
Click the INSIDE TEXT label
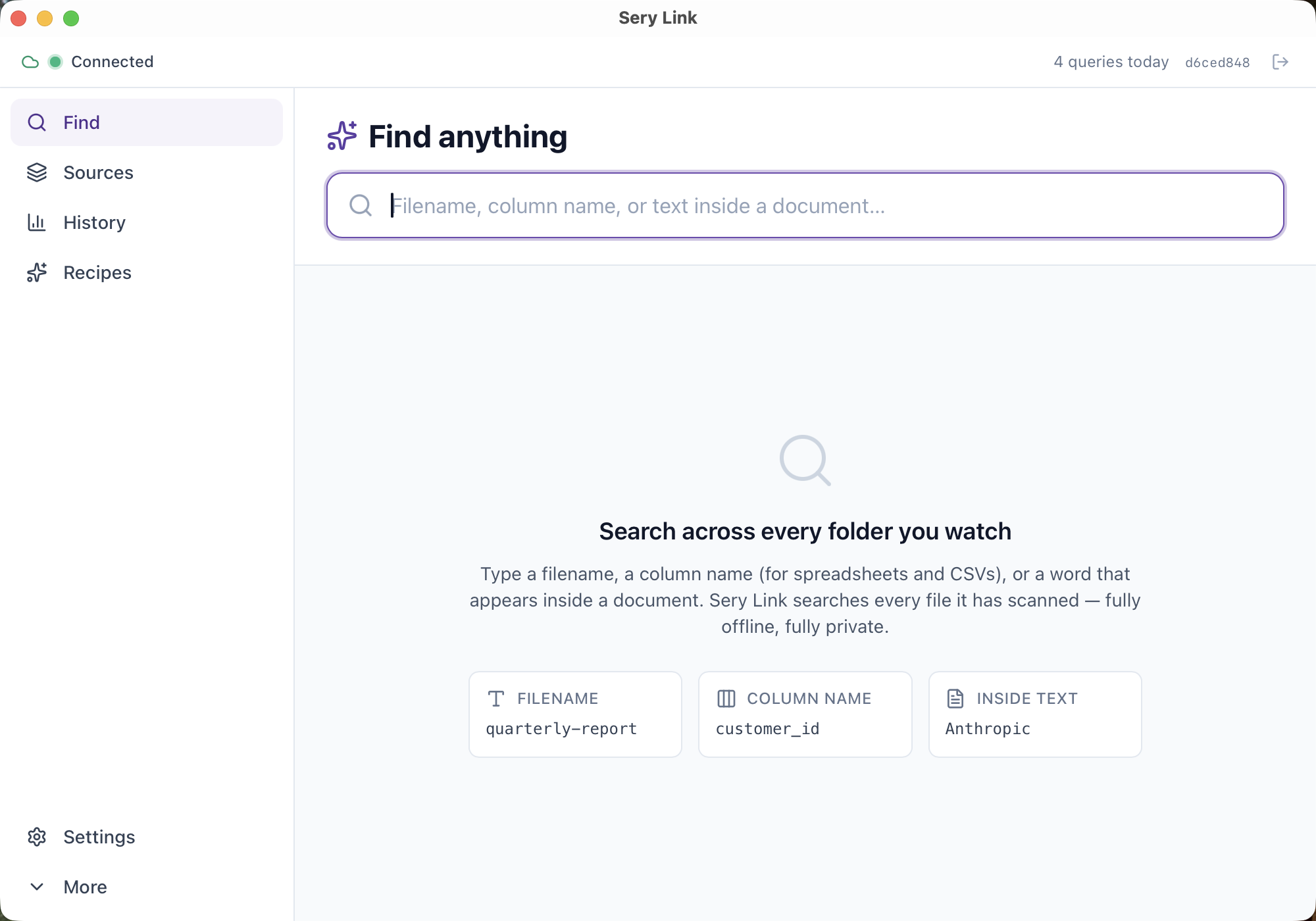(x=1027, y=699)
